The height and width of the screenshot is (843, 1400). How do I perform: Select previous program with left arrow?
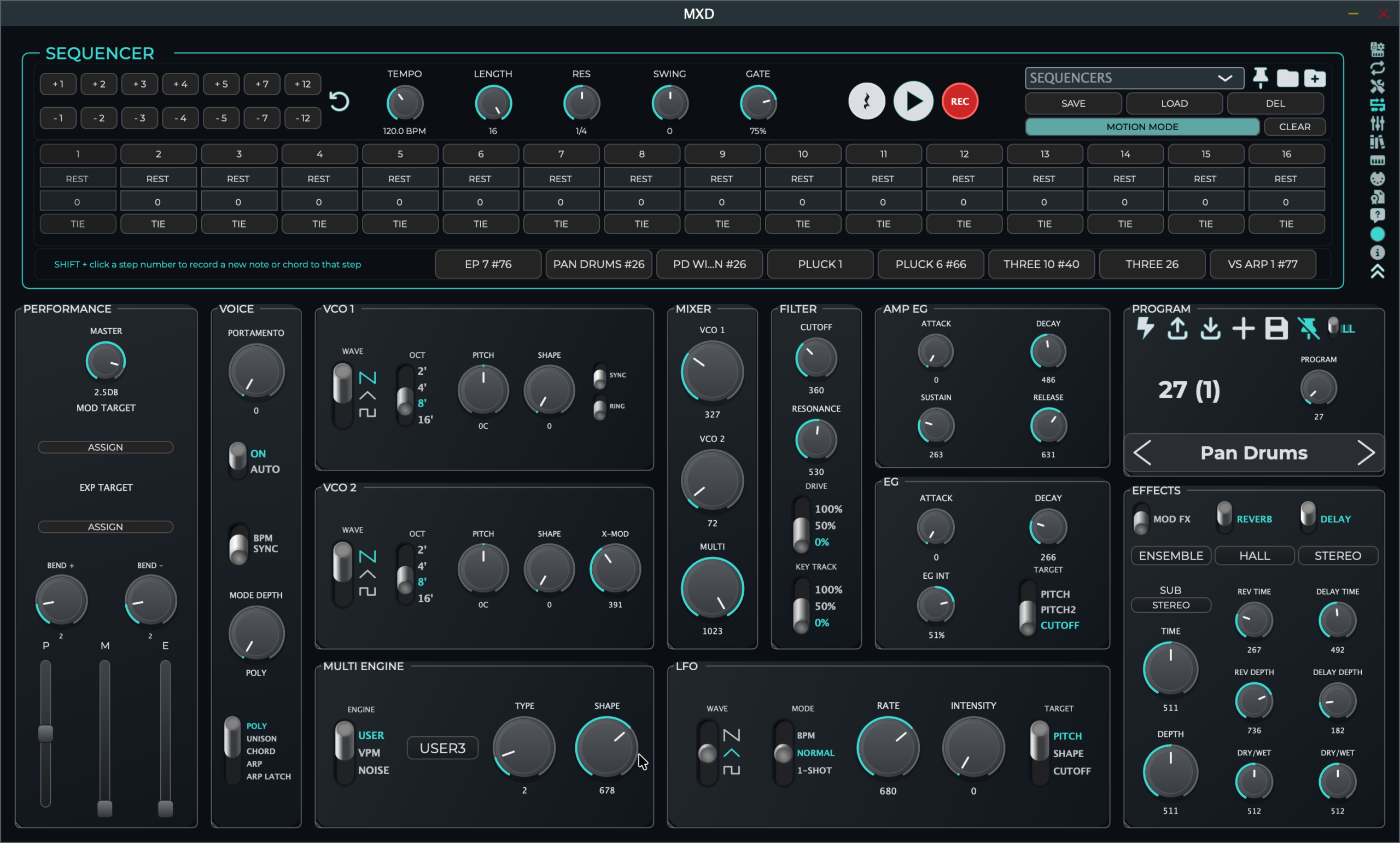tap(1142, 453)
